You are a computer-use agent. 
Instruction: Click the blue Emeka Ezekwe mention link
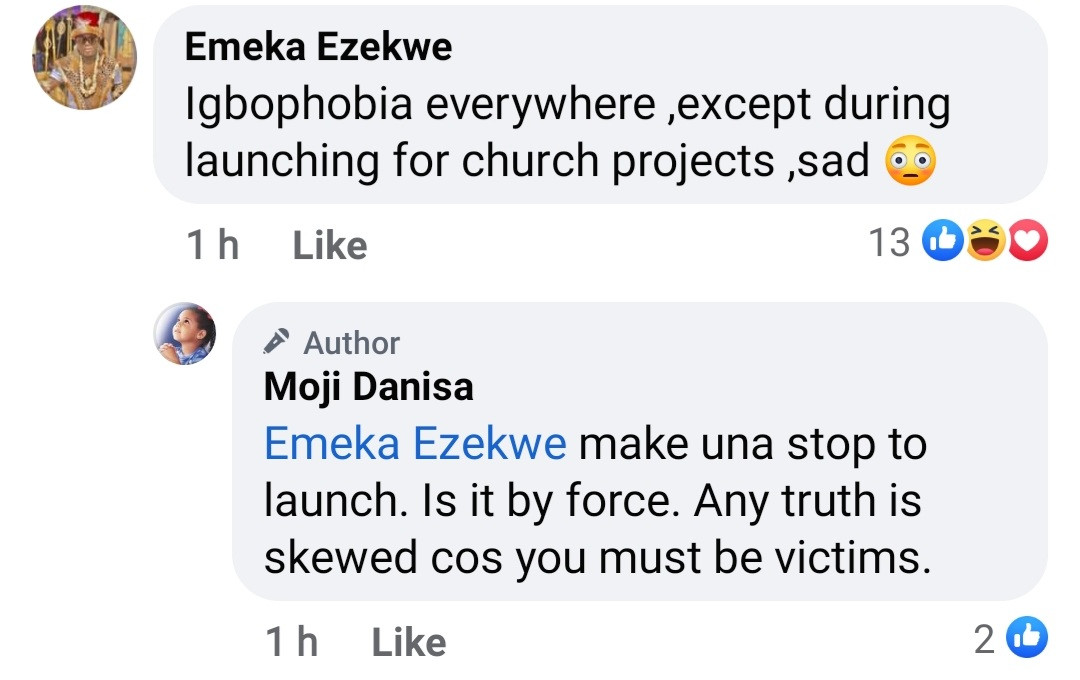[415, 444]
